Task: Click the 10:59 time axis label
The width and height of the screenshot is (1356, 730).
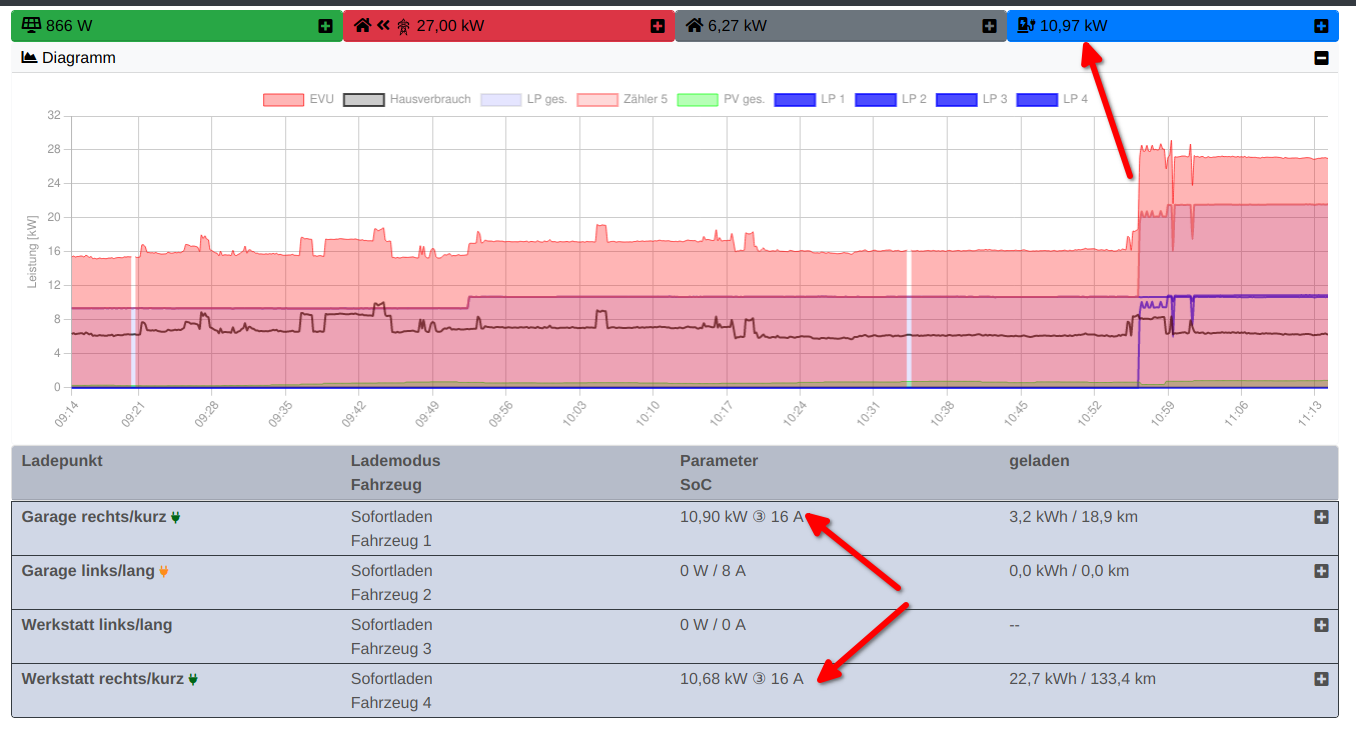Action: [1162, 414]
